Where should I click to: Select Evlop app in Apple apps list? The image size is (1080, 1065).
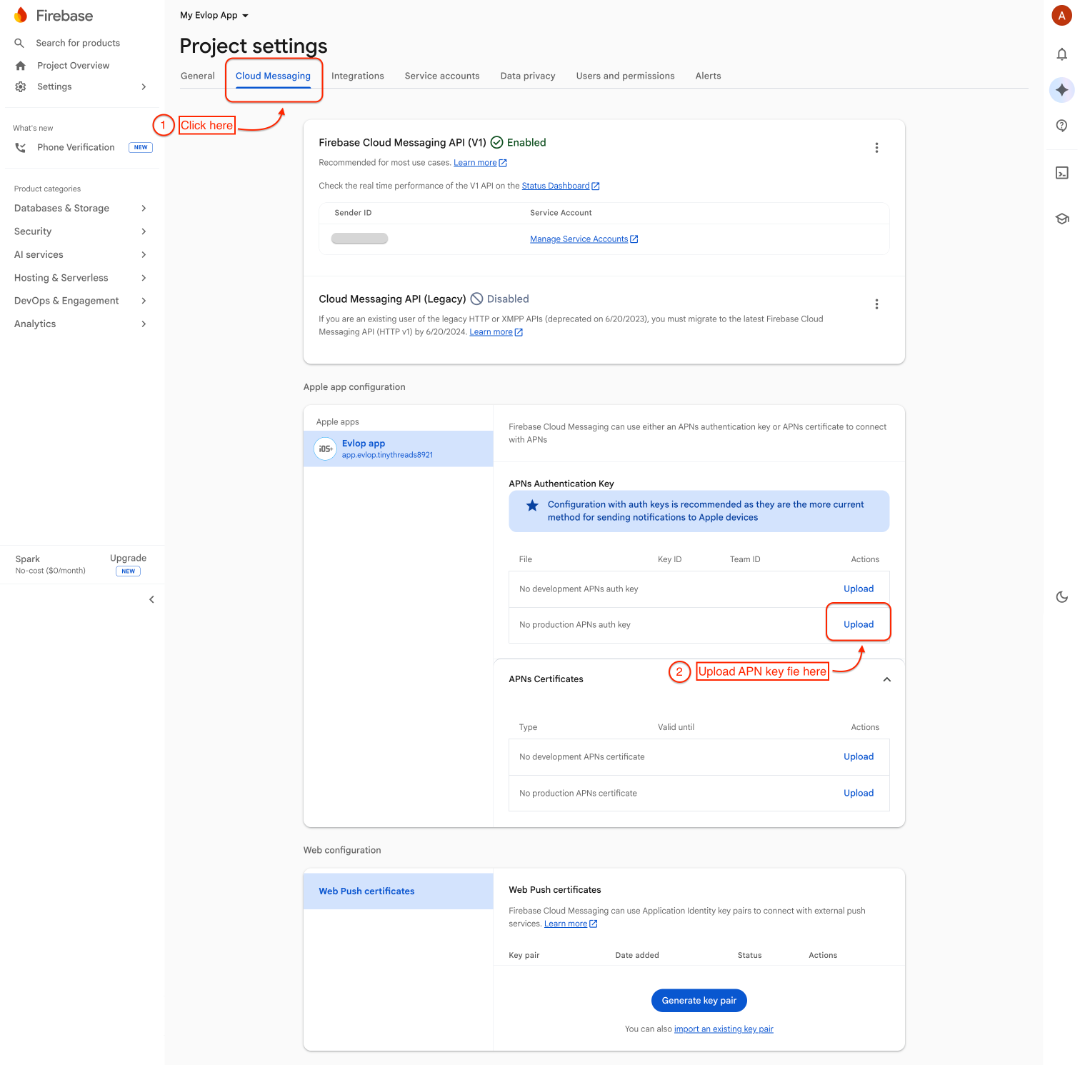pos(398,448)
